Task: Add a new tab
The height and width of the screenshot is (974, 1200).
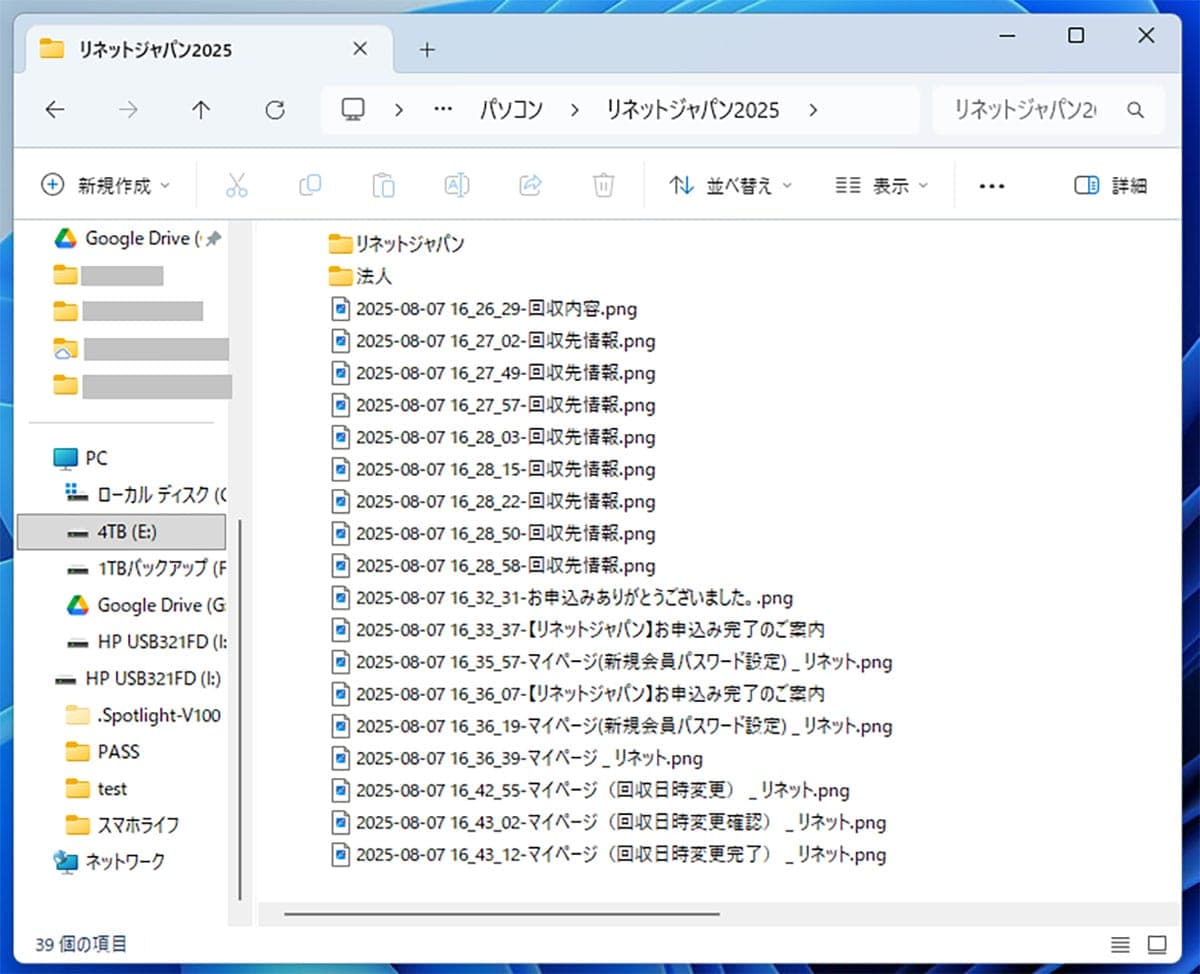Action: [427, 50]
